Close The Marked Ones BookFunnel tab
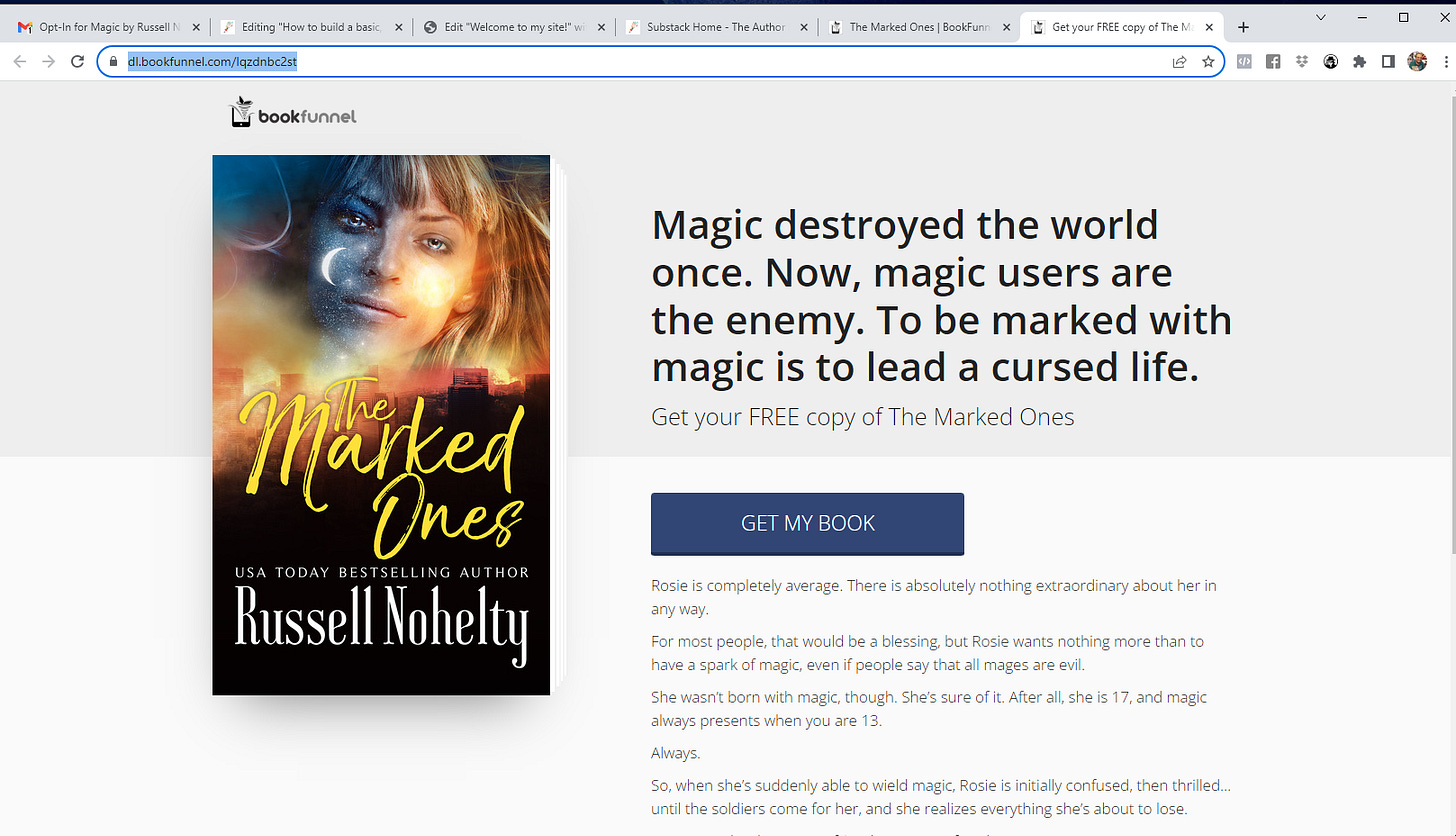Image resolution: width=1456 pixels, height=836 pixels. click(x=1006, y=28)
